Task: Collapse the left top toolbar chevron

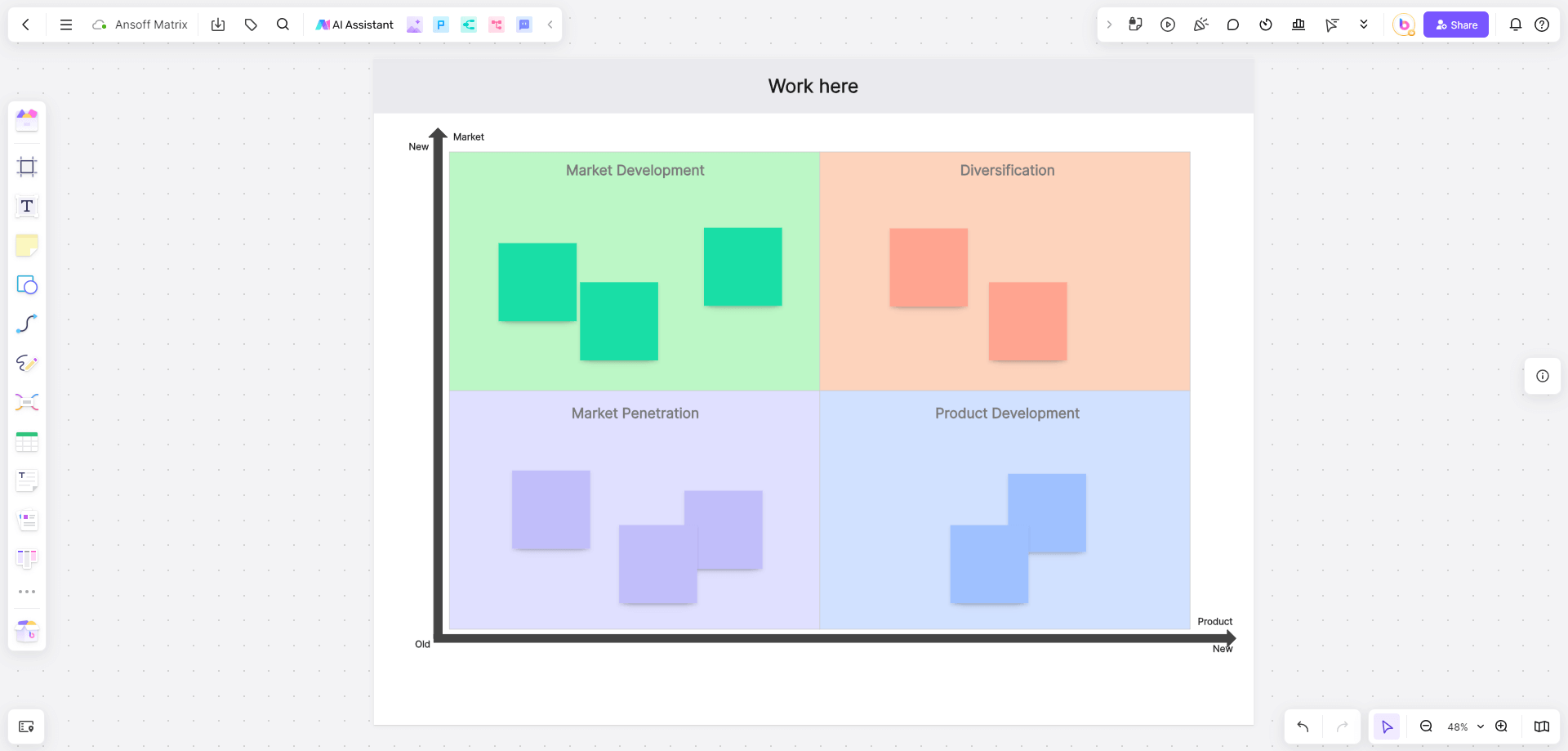Action: tap(550, 25)
